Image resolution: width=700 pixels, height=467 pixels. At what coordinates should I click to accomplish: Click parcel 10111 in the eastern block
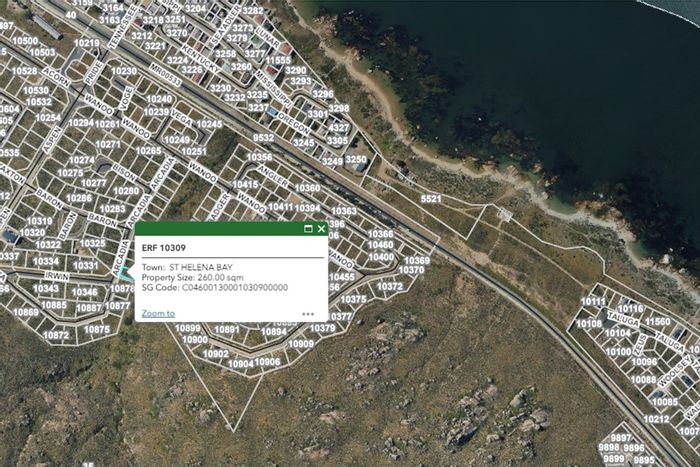593,301
